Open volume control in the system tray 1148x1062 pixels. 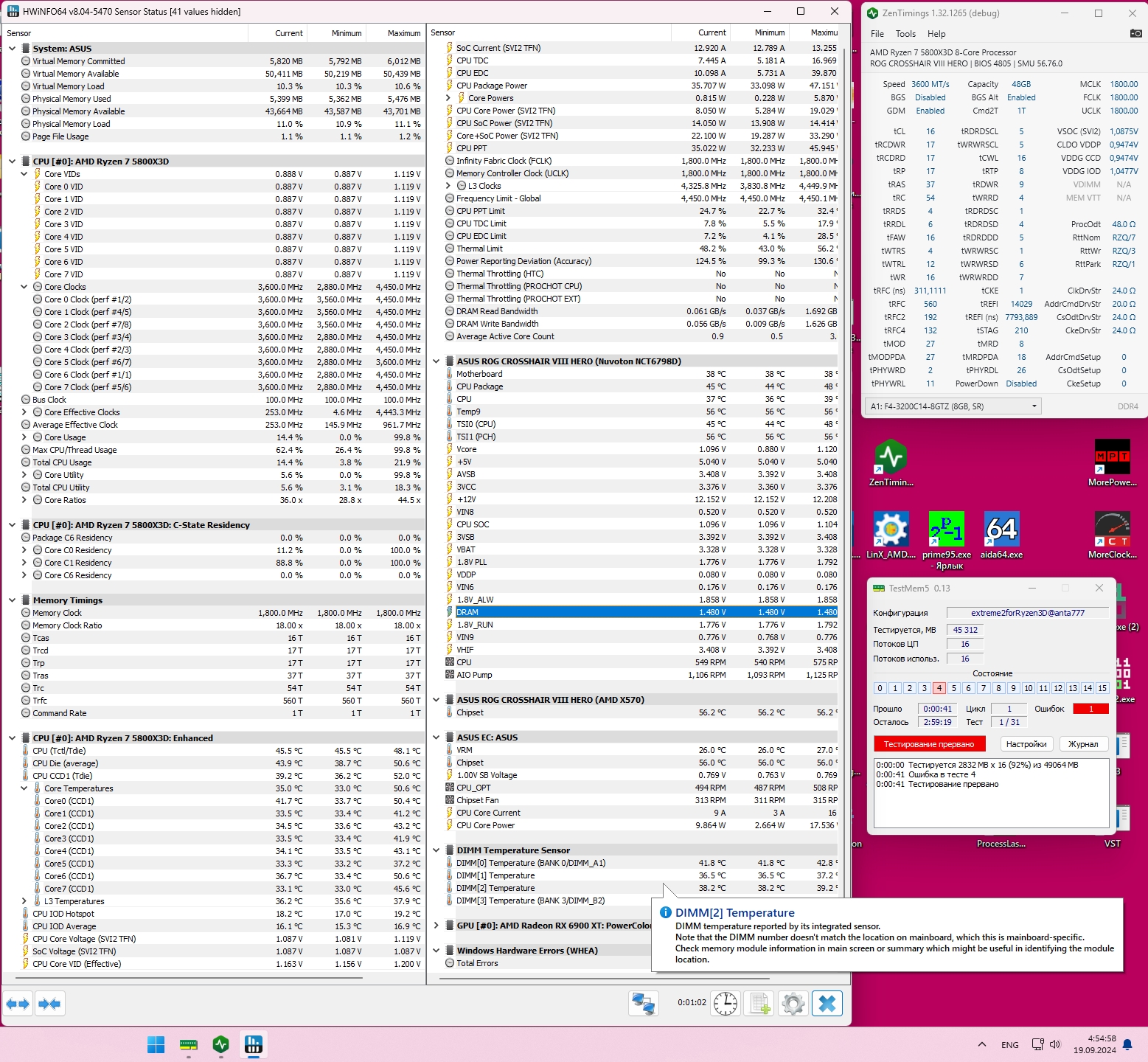click(x=1054, y=1044)
